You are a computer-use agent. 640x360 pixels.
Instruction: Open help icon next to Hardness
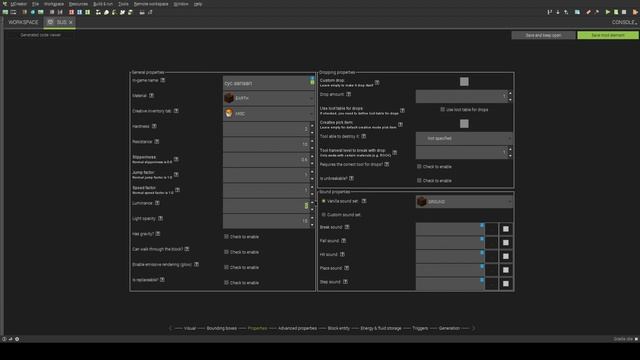[x=154, y=126]
